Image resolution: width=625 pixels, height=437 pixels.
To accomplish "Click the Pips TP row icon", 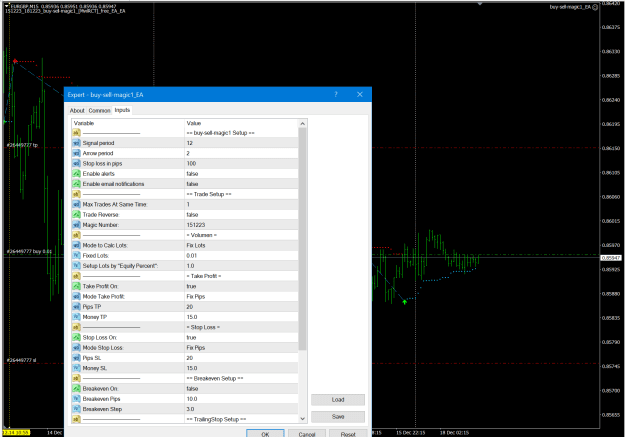I will pyautogui.click(x=76, y=307).
